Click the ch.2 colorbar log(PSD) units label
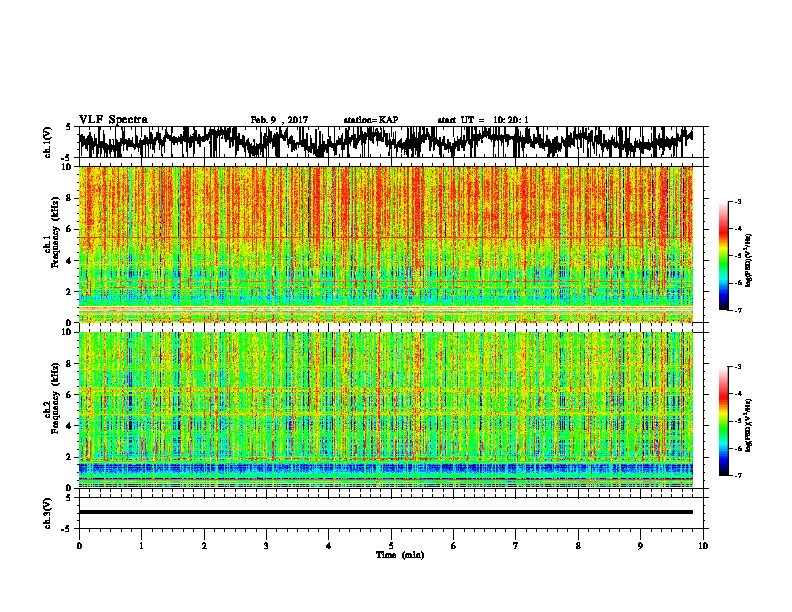The image size is (792, 612). pyautogui.click(x=748, y=425)
